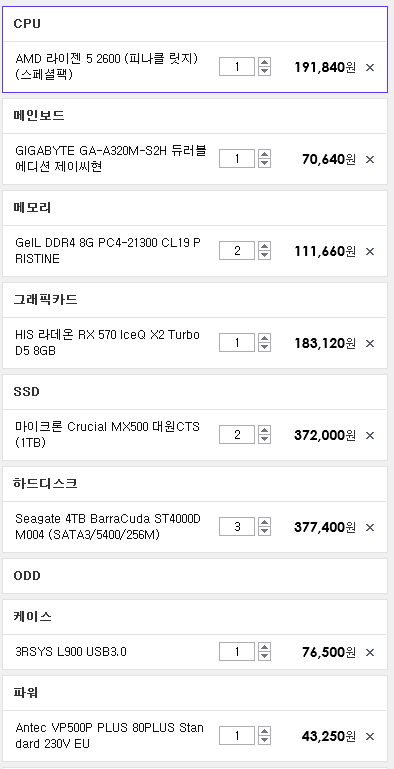Open the AMD Ryzen 5 2600 product name

[x=106, y=67]
